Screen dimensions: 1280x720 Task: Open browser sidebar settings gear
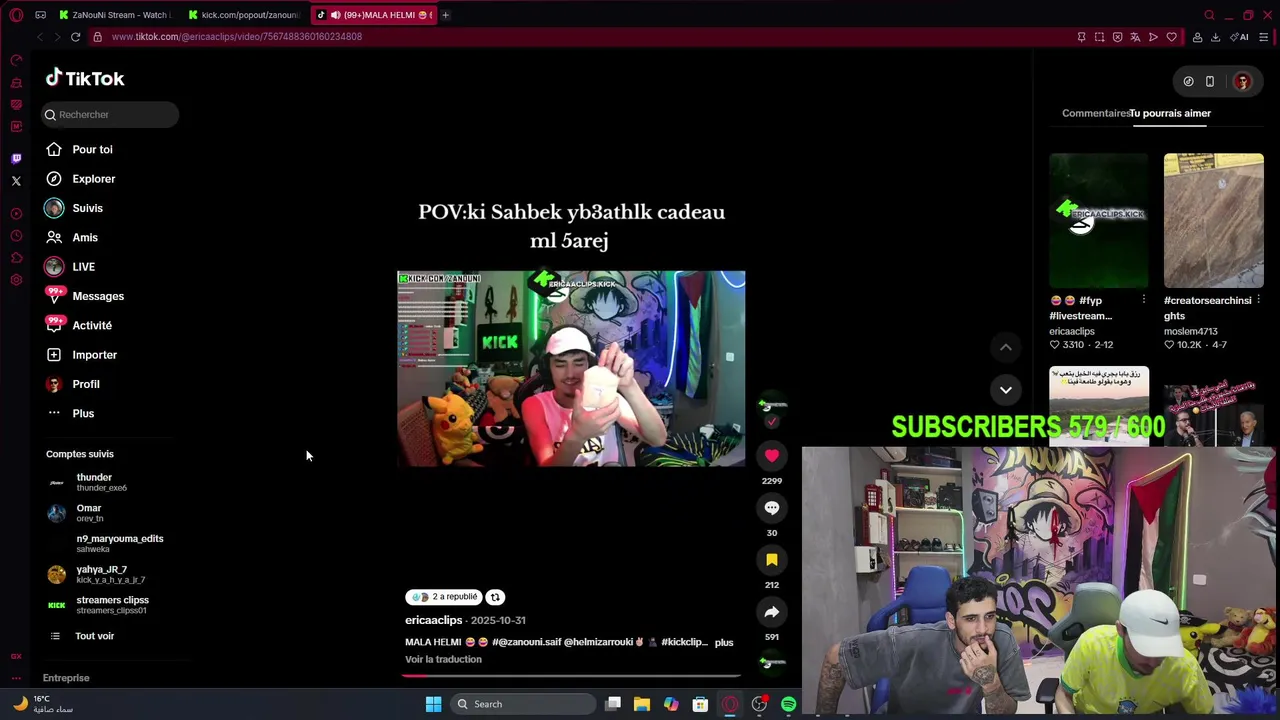pos(16,280)
